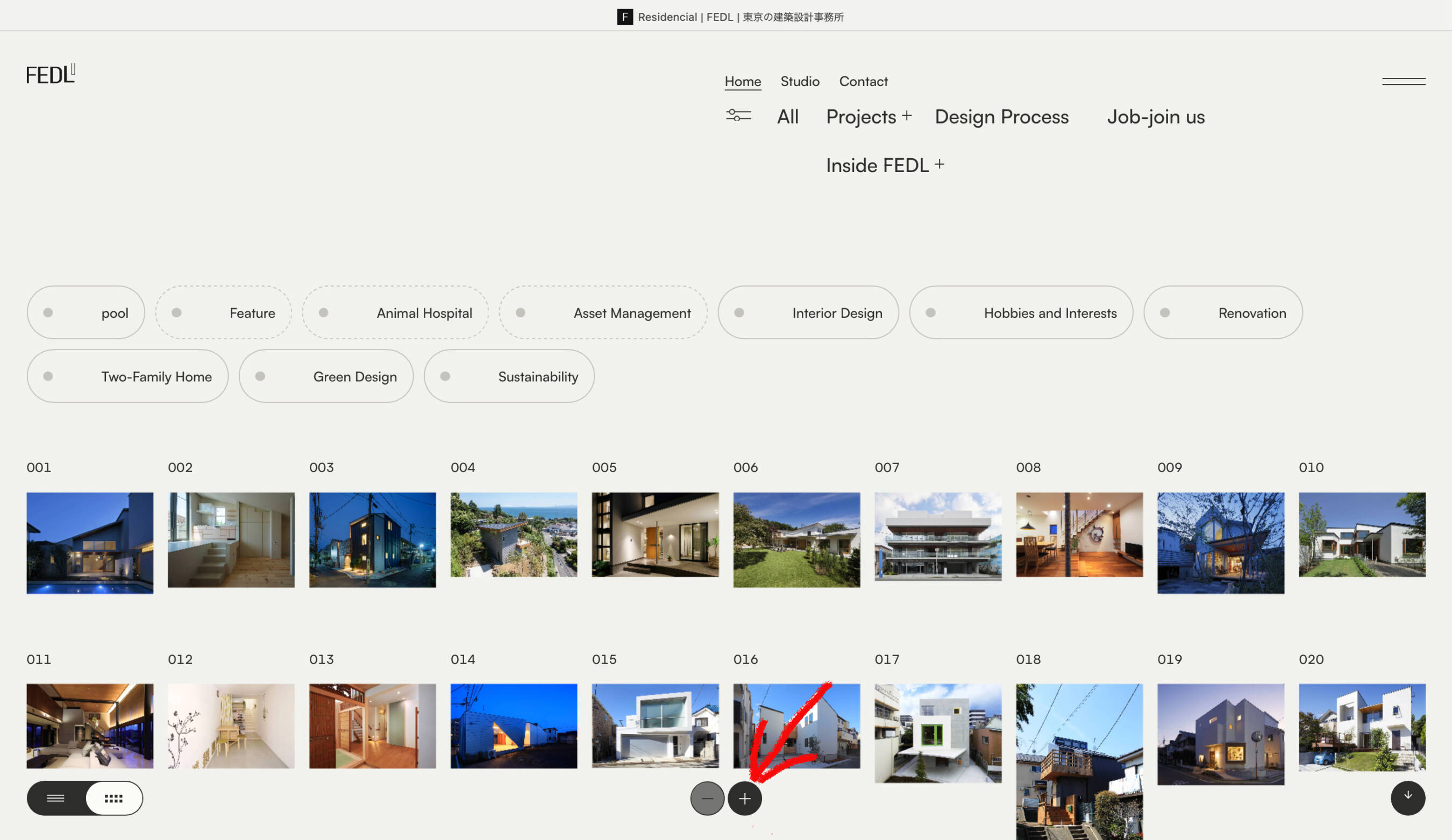
Task: Switch to list view layout
Action: pyautogui.click(x=56, y=798)
